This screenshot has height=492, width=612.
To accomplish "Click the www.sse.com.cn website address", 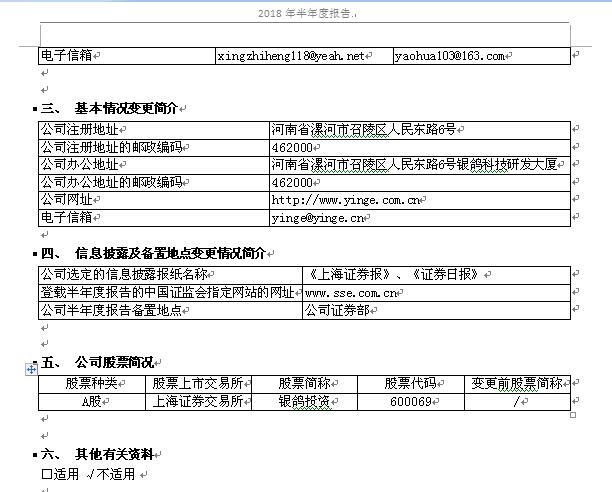I will [x=353, y=293].
